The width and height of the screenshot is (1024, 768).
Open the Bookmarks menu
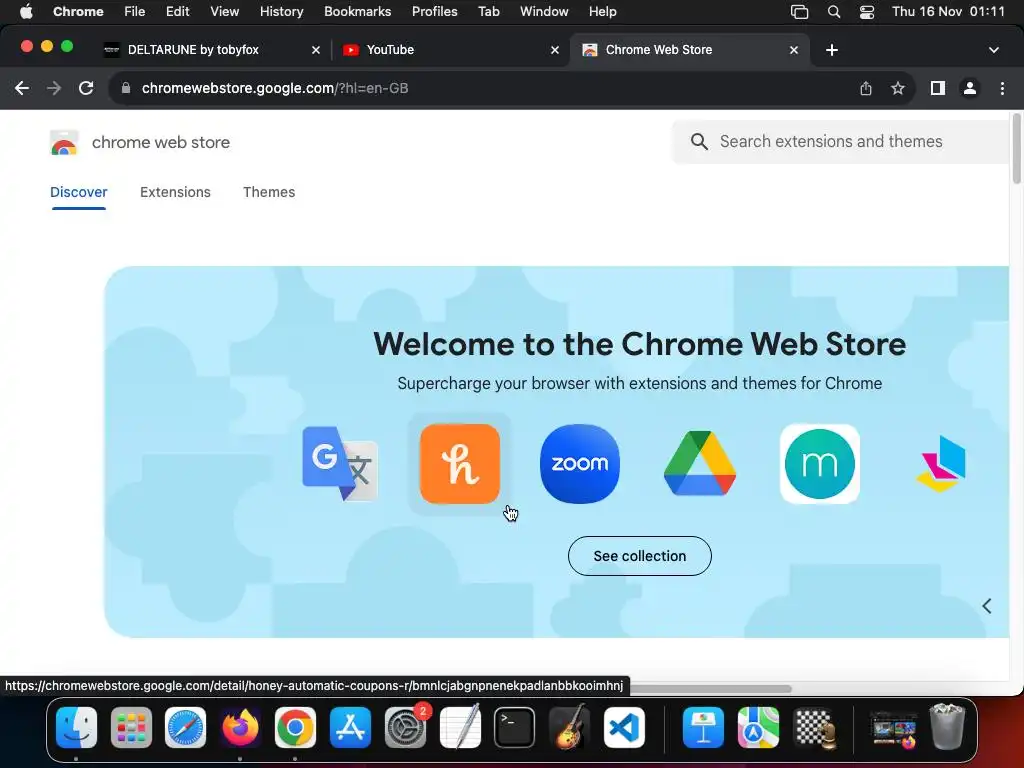pyautogui.click(x=357, y=12)
